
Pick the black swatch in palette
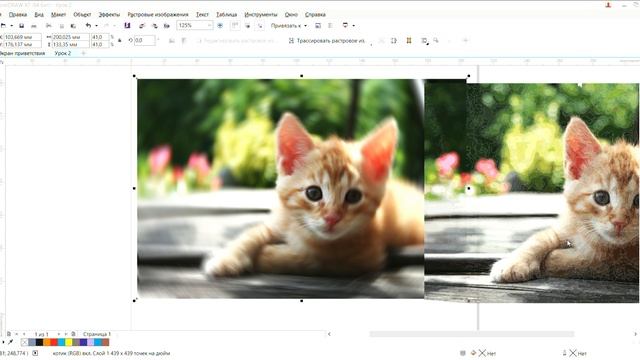[x=40, y=342]
